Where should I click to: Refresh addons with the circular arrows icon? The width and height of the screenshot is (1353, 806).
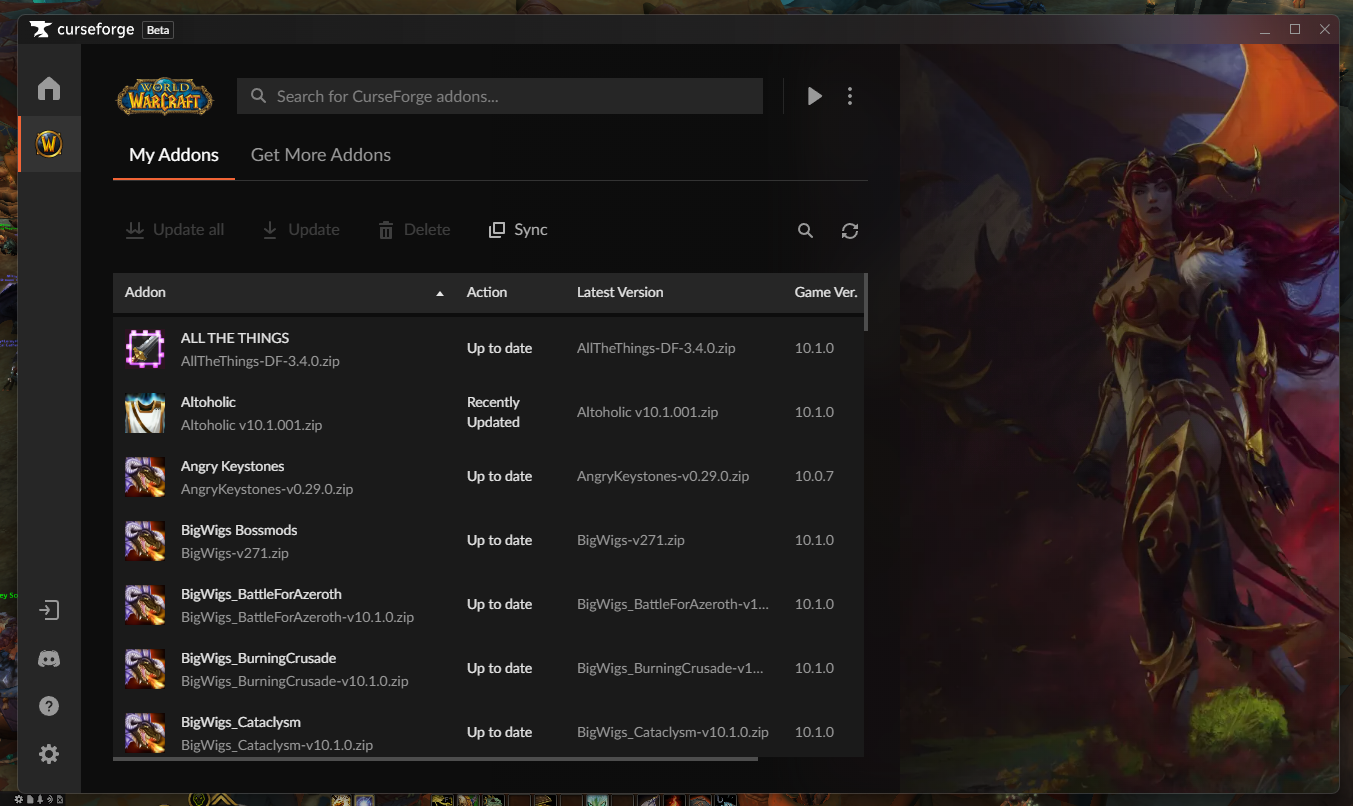click(x=850, y=231)
